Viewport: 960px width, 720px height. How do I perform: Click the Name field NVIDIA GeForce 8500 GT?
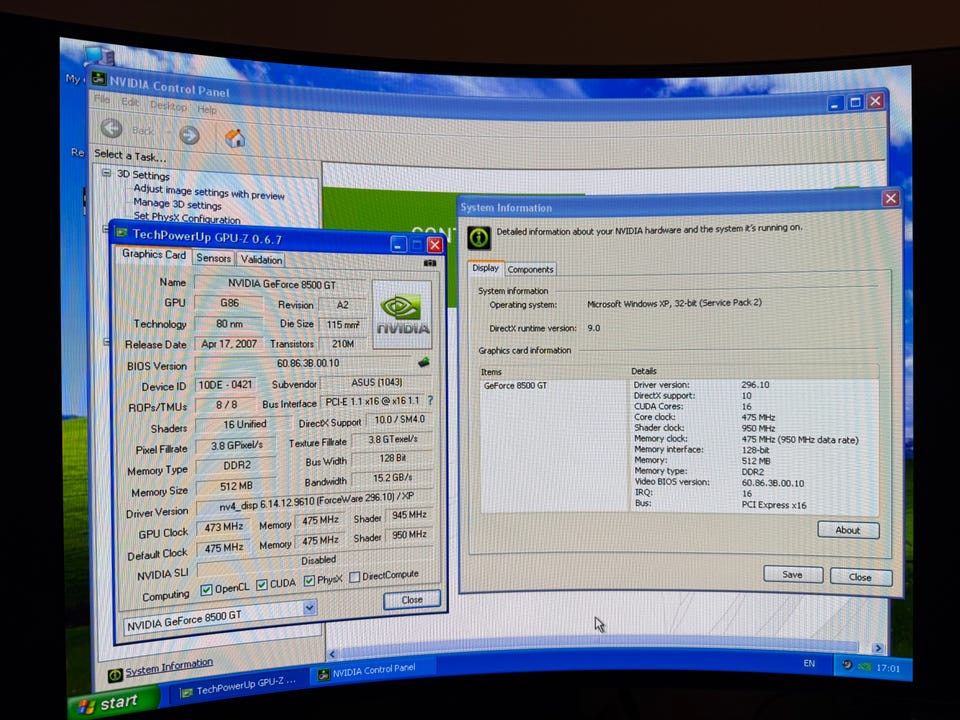click(281, 284)
